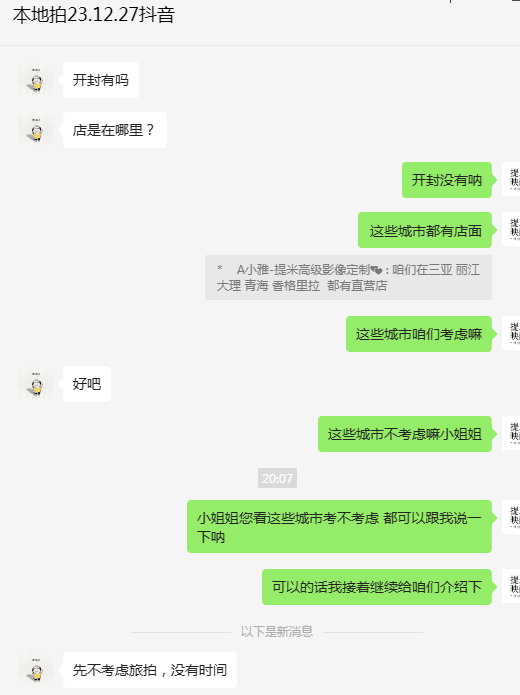Select the "可以的话我接着继续给咱们介绍下" bubble
Viewport: 520px width, 695px height.
[x=377, y=587]
